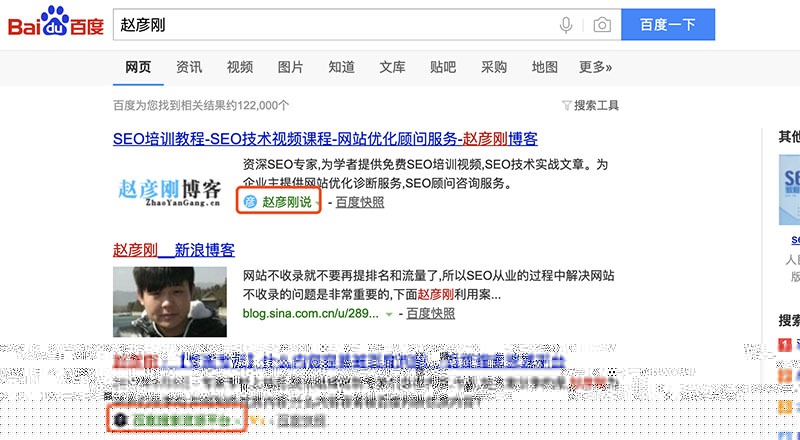
Task: Expand dropdown arrow beside blog.sina.com.cn
Action: [x=389, y=314]
